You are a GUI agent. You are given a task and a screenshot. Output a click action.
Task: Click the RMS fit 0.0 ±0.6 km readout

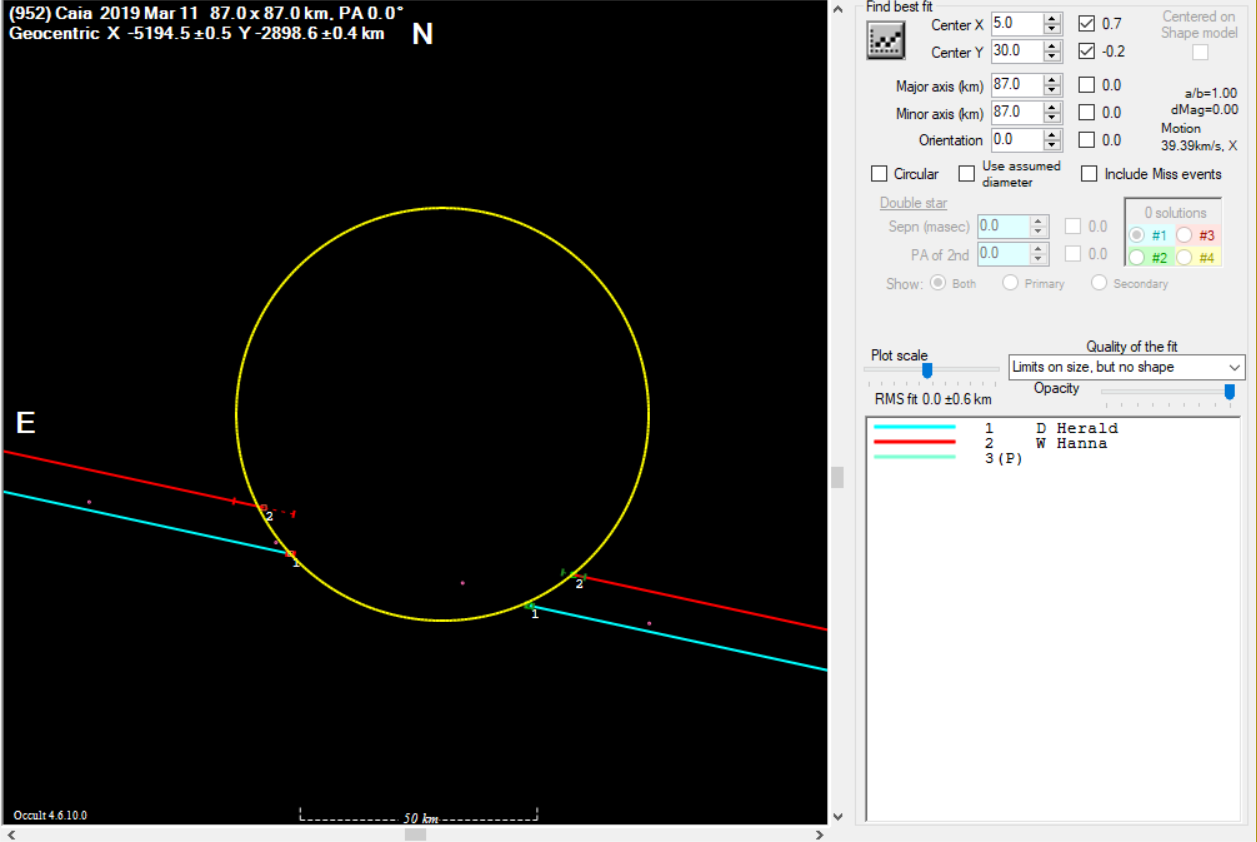tap(933, 399)
